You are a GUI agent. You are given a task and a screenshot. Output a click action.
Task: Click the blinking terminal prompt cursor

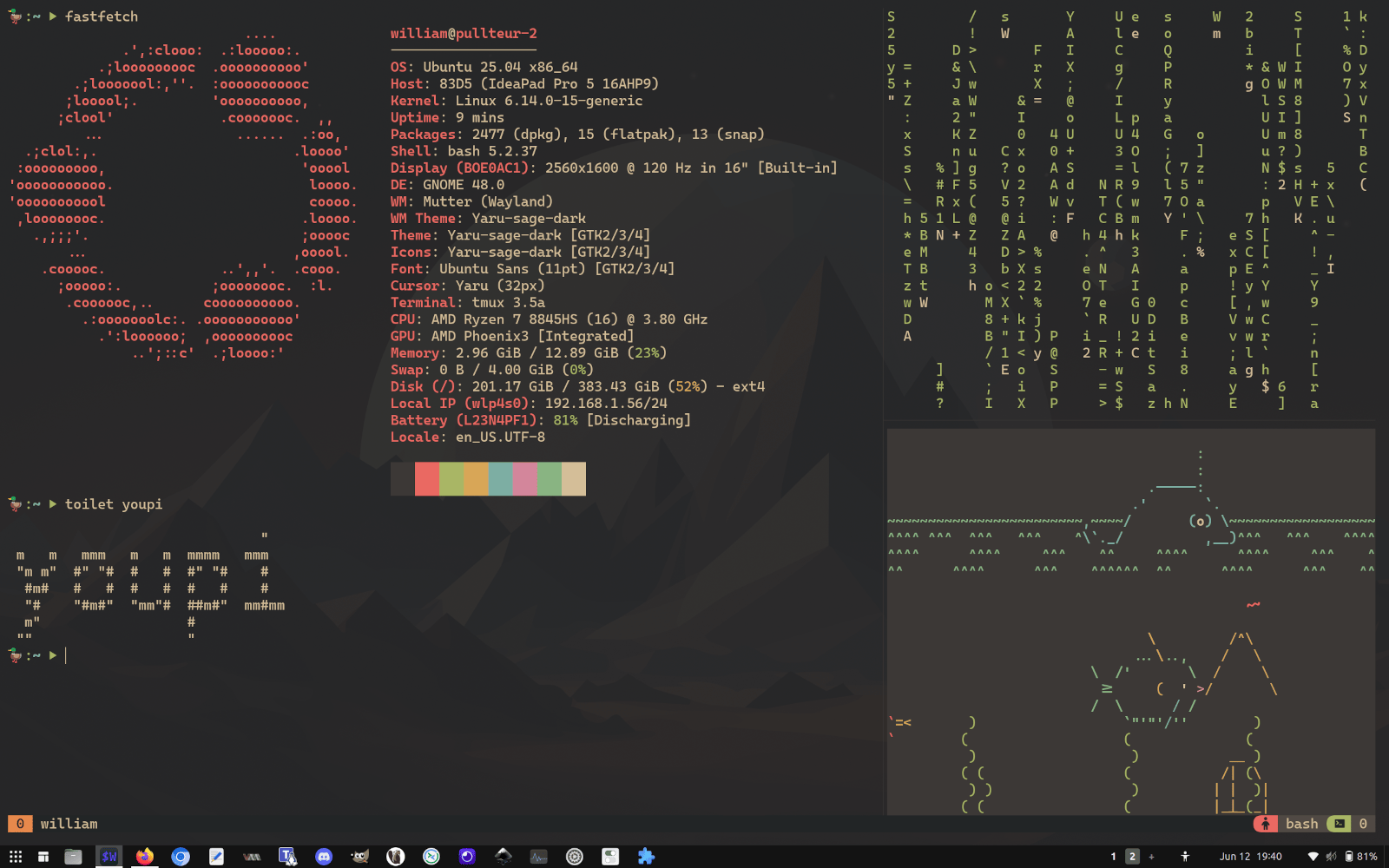[x=66, y=655]
